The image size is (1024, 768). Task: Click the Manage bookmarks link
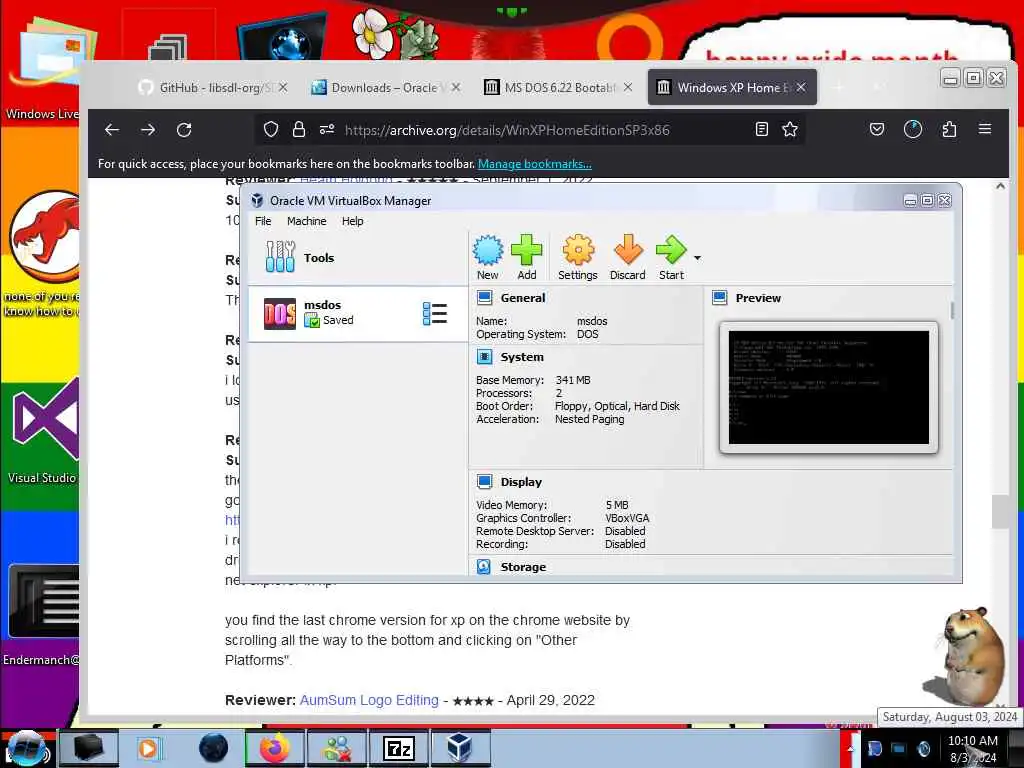click(535, 164)
